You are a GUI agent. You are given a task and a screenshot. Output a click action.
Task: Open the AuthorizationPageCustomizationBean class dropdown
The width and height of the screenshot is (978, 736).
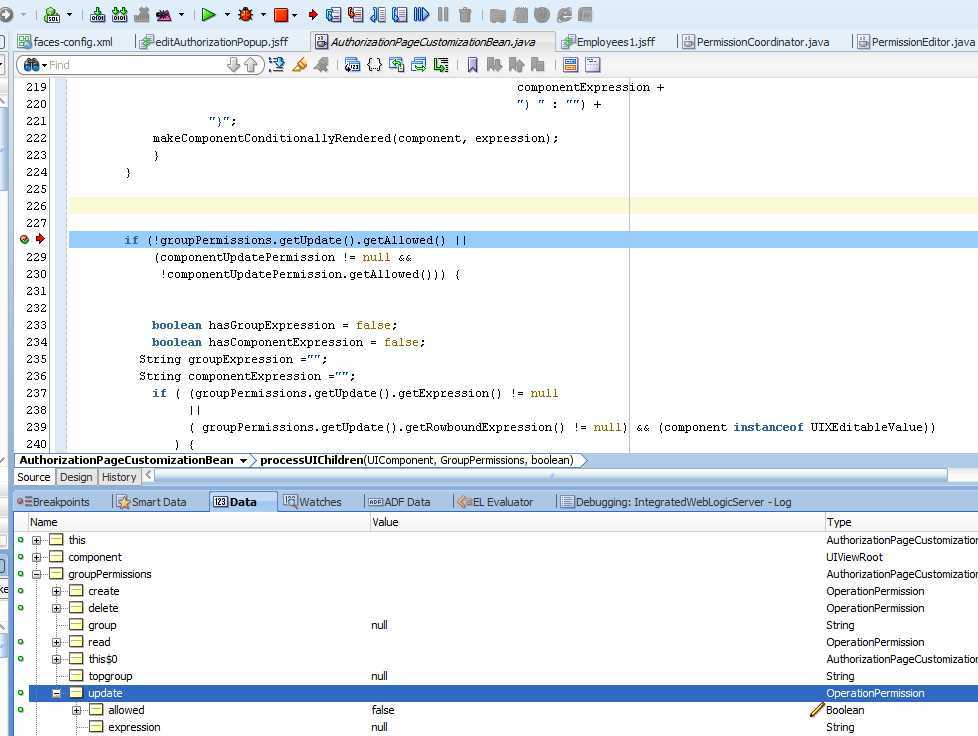point(243,461)
